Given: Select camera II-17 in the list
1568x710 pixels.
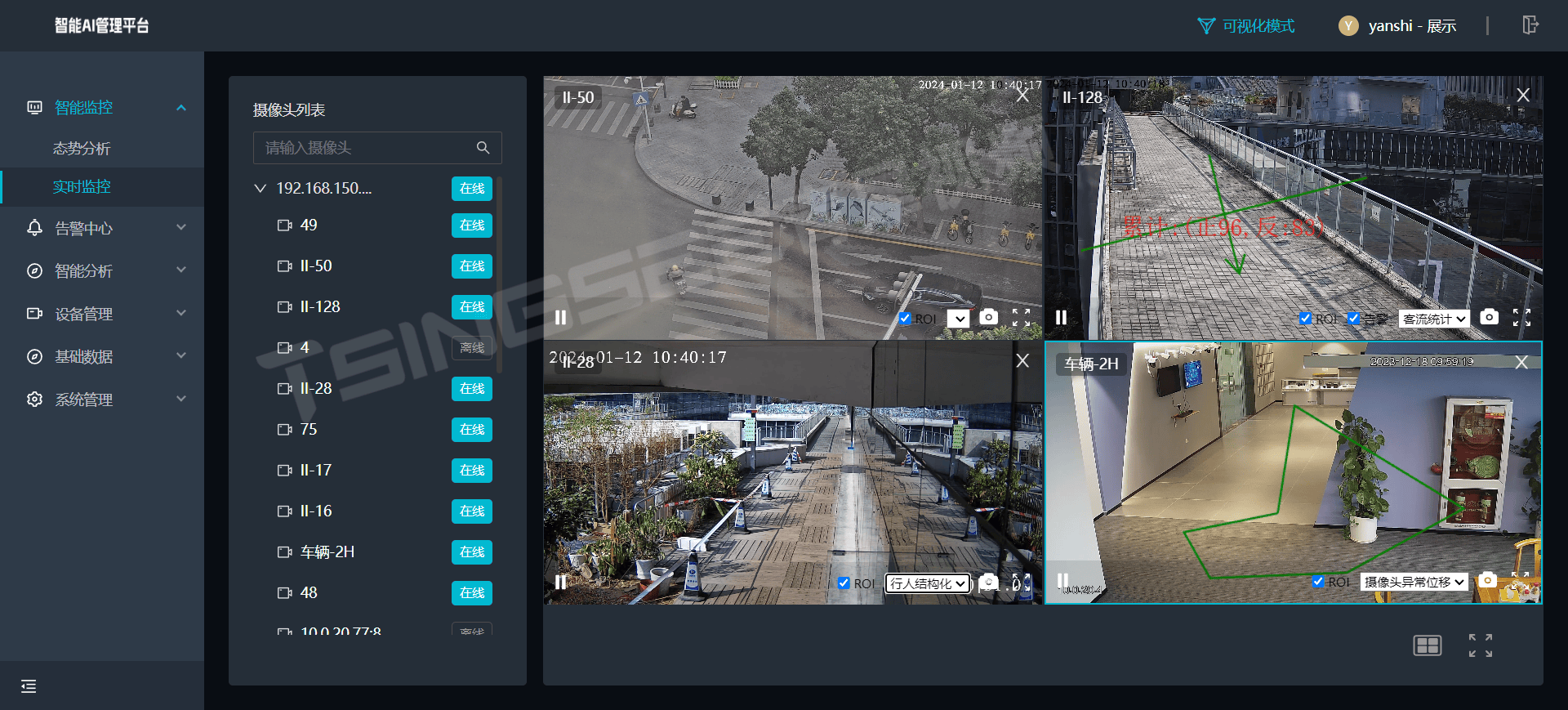Looking at the screenshot, I should (x=316, y=471).
